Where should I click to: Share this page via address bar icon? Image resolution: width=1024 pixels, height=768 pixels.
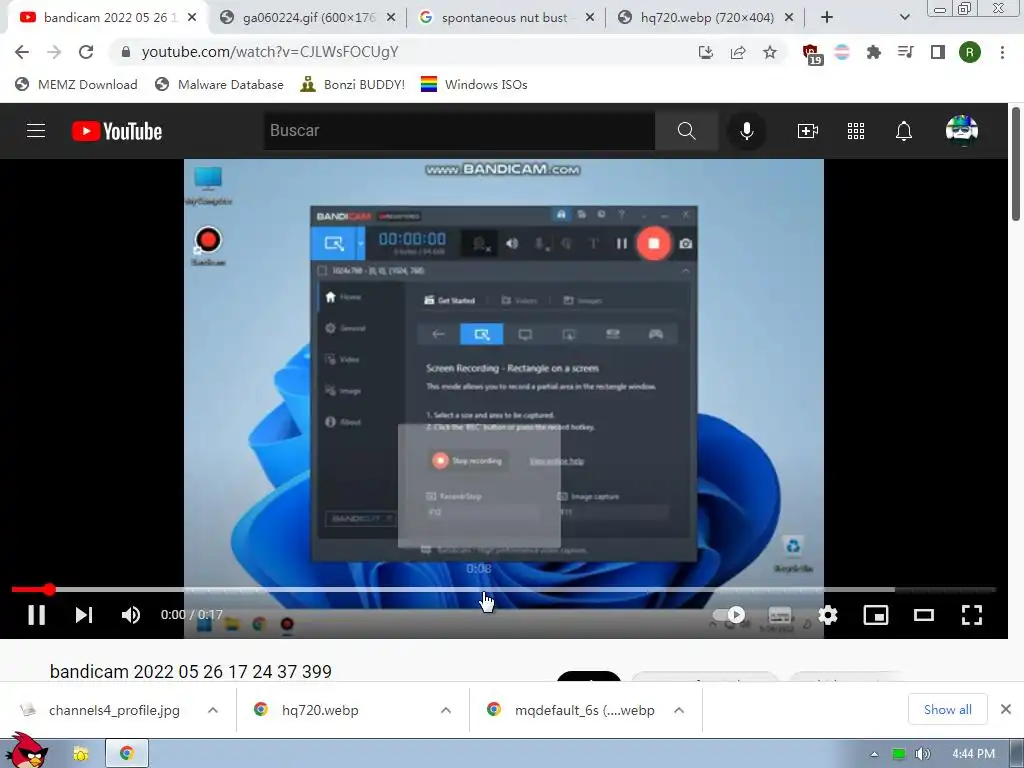click(738, 52)
